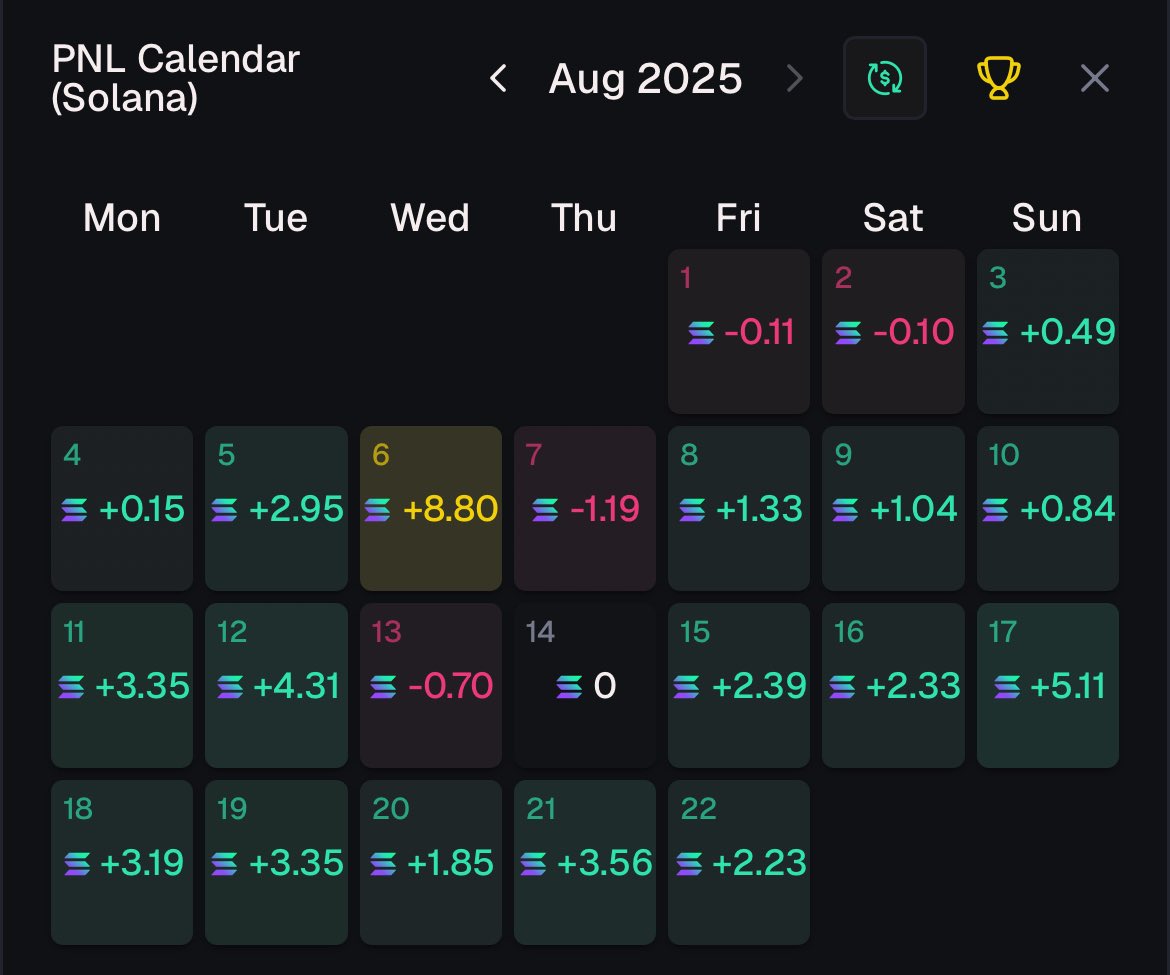The width and height of the screenshot is (1170, 975).
Task: Open the trophy leaderboard icon
Action: (998, 78)
